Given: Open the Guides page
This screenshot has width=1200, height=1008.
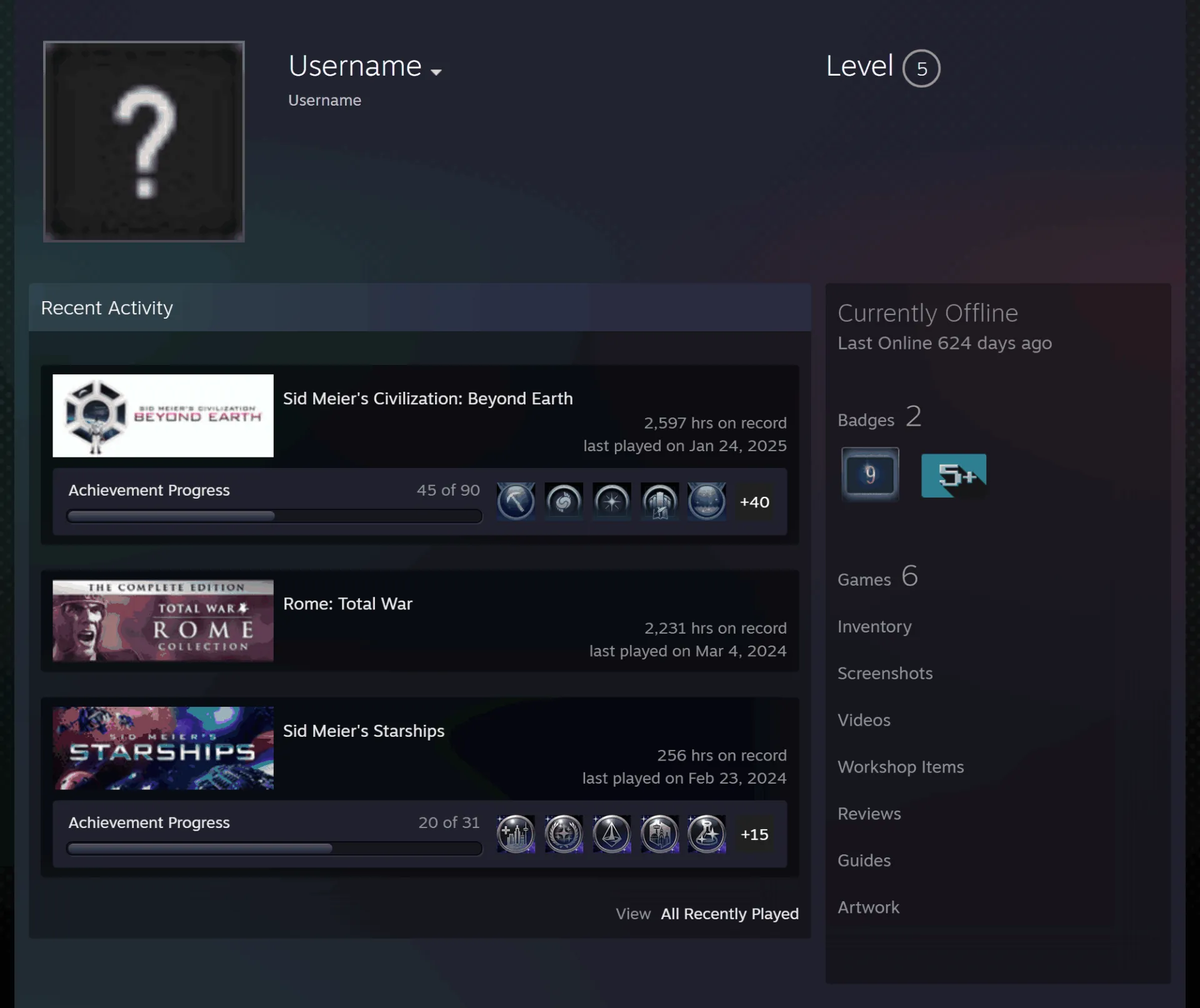Looking at the screenshot, I should click(864, 861).
